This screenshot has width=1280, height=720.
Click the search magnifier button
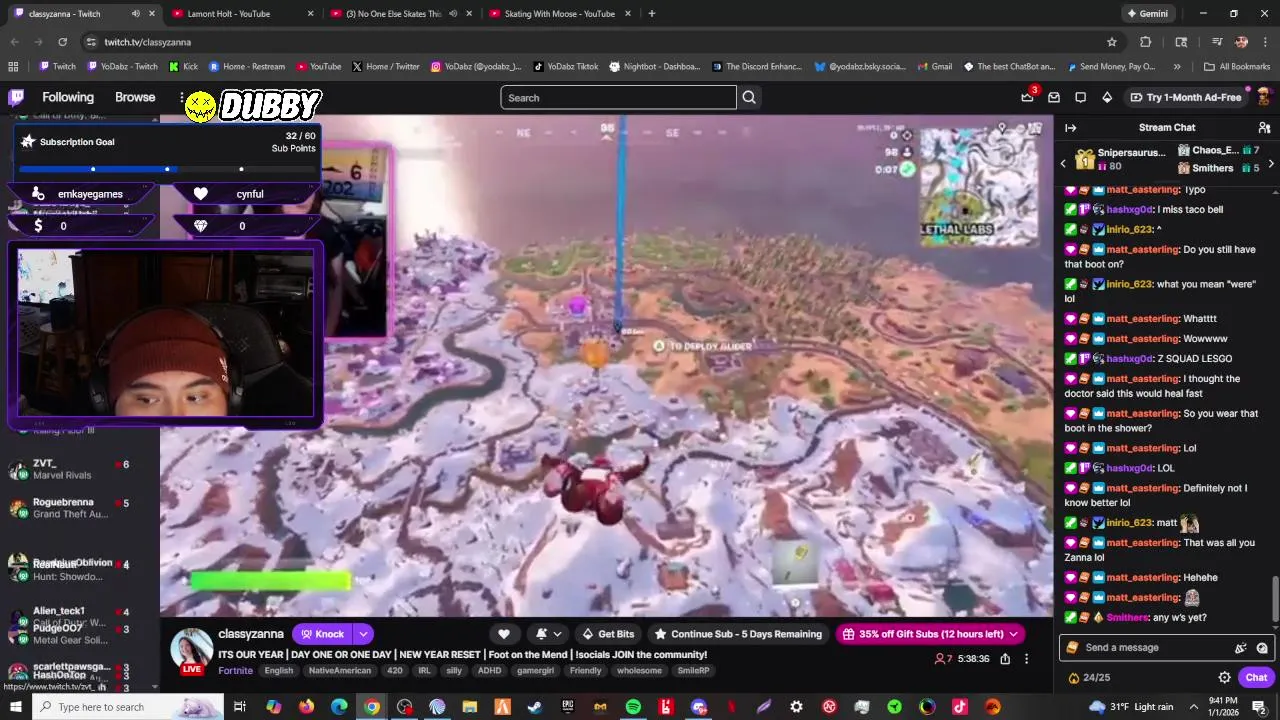[749, 97]
